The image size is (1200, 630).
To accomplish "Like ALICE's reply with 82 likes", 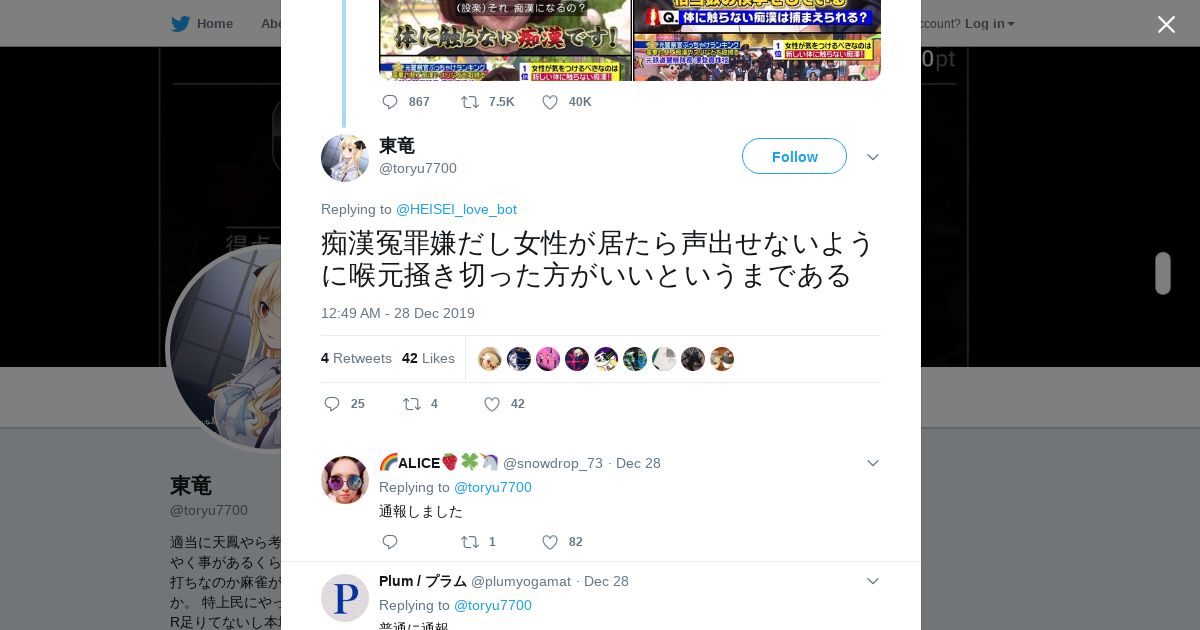I will click(550, 542).
